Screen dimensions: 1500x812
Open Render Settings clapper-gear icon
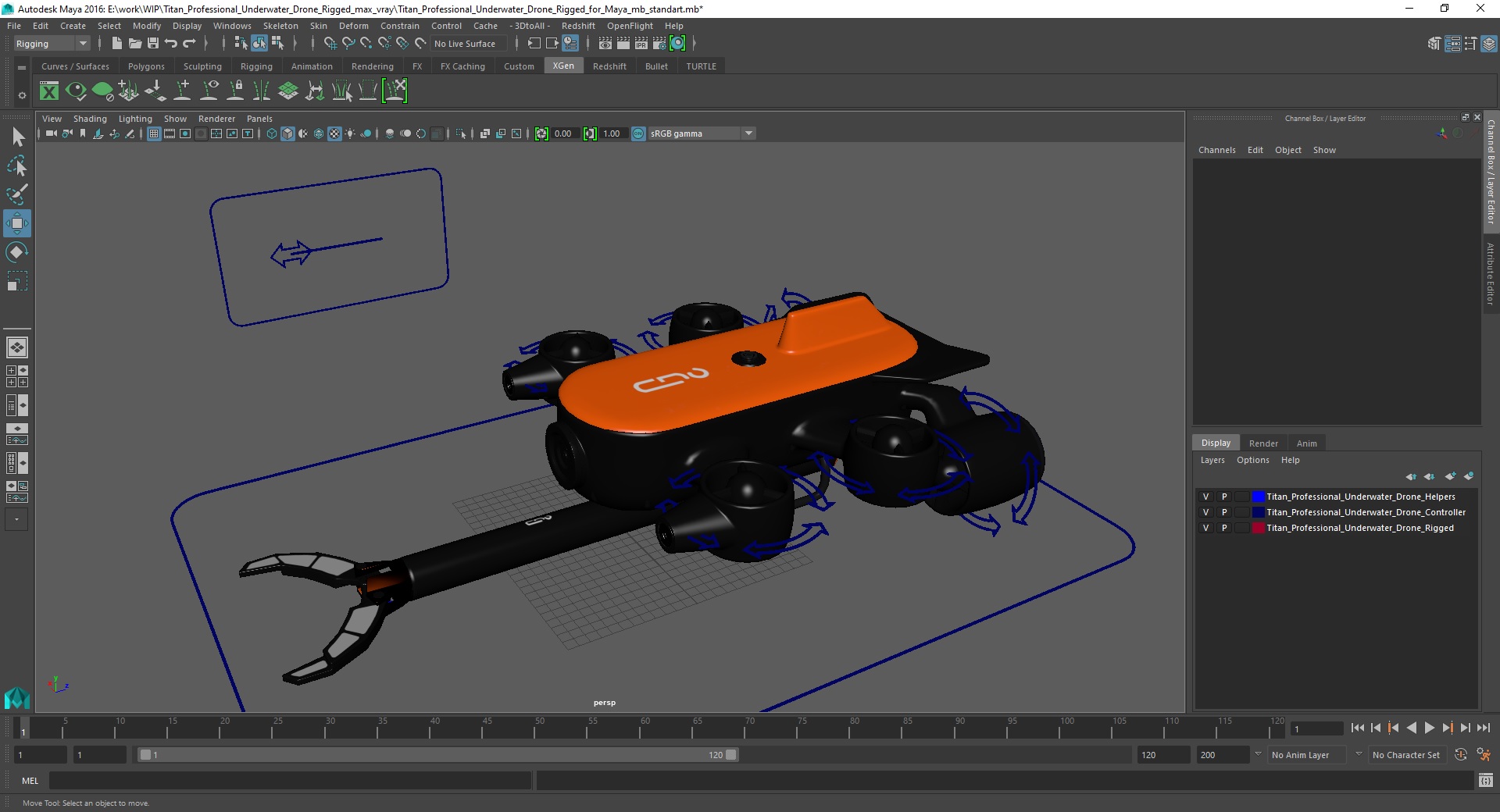[659, 44]
